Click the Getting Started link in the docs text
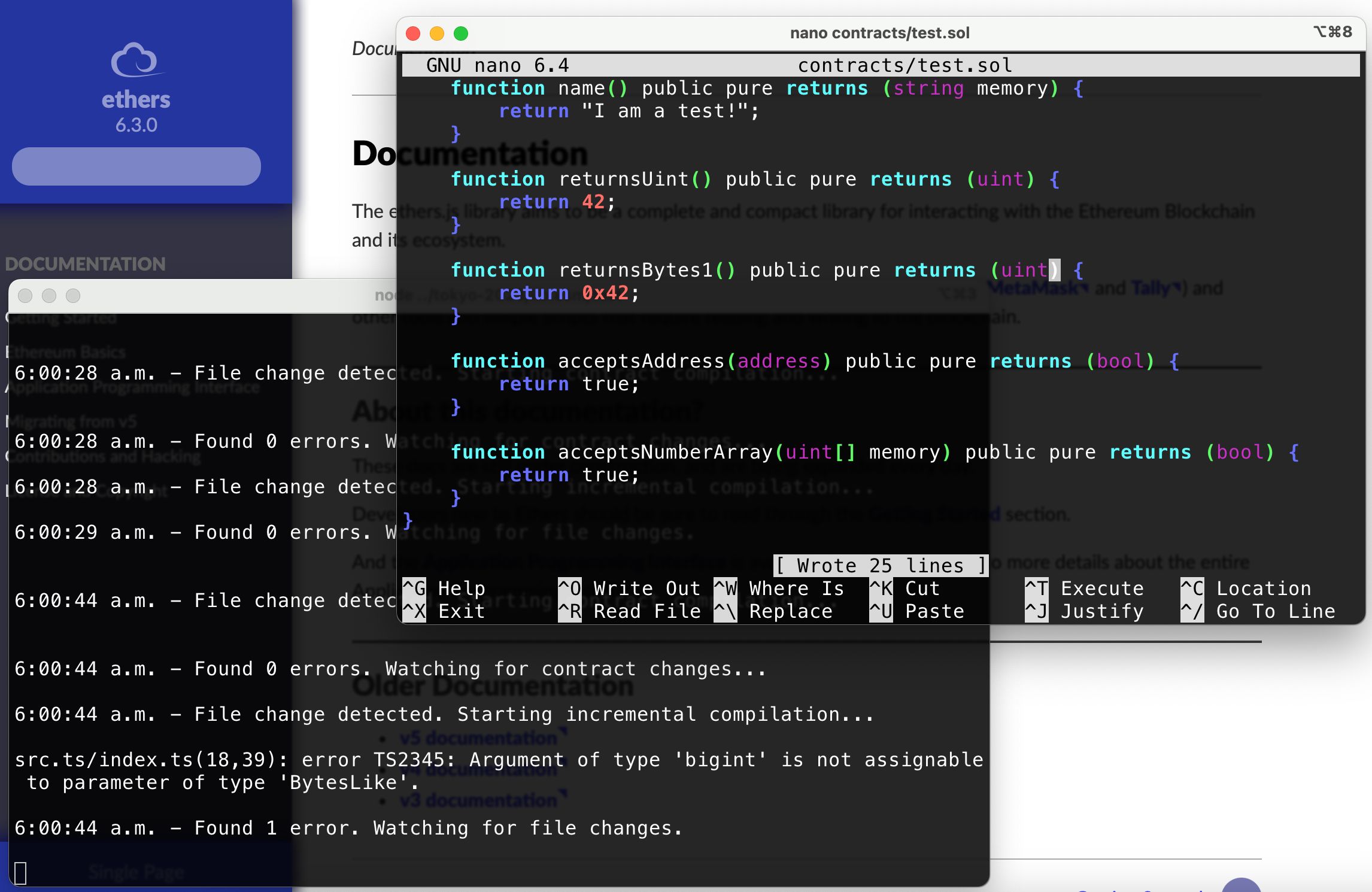The height and width of the screenshot is (892, 1372). [x=934, y=514]
